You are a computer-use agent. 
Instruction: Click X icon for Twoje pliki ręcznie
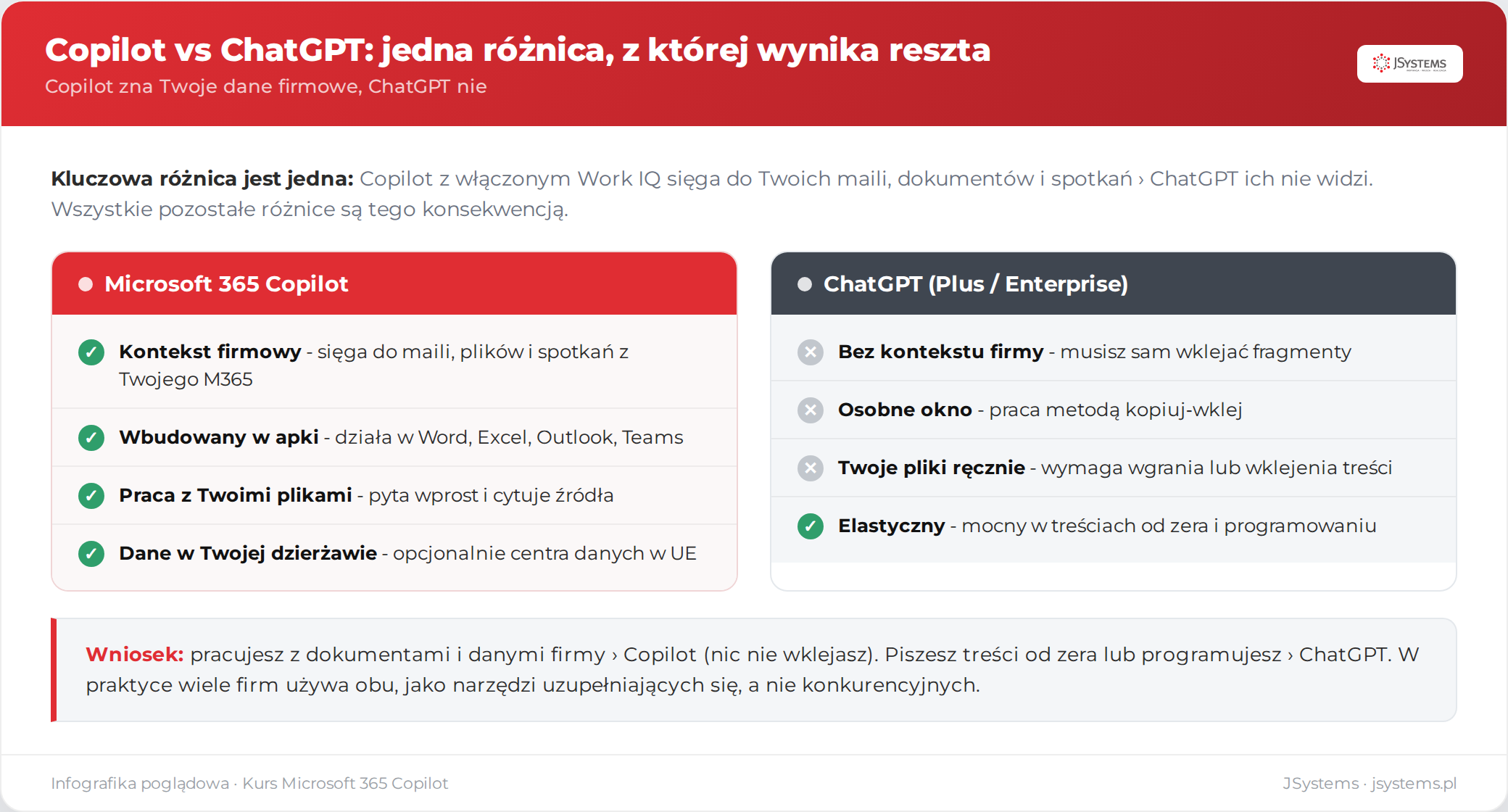click(811, 468)
